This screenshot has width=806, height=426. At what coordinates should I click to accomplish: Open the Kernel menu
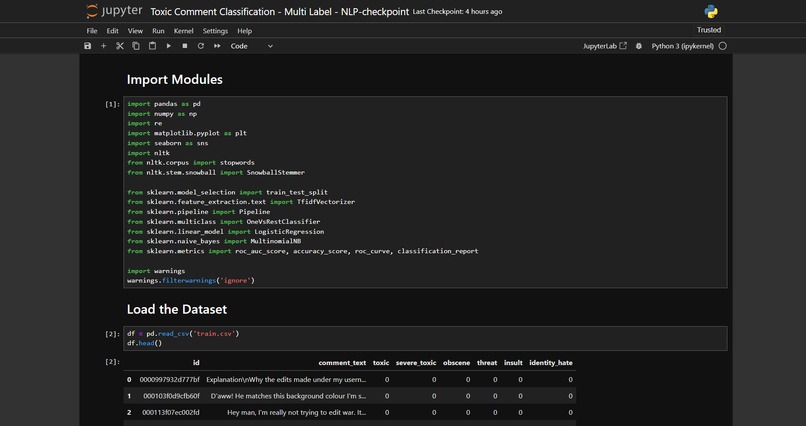pyautogui.click(x=184, y=31)
